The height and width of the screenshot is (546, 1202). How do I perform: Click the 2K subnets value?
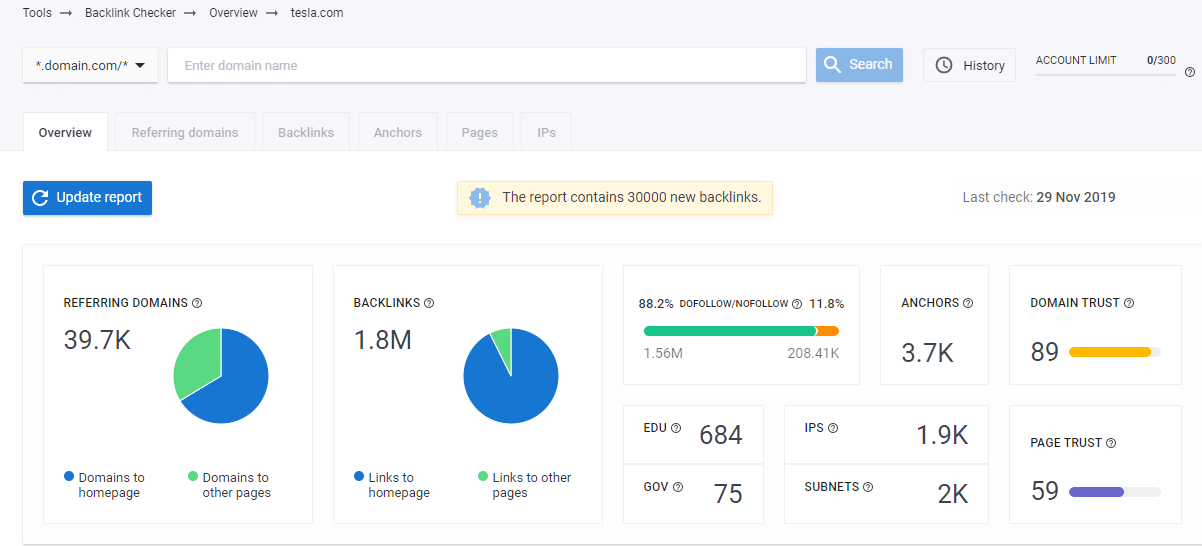tap(952, 494)
